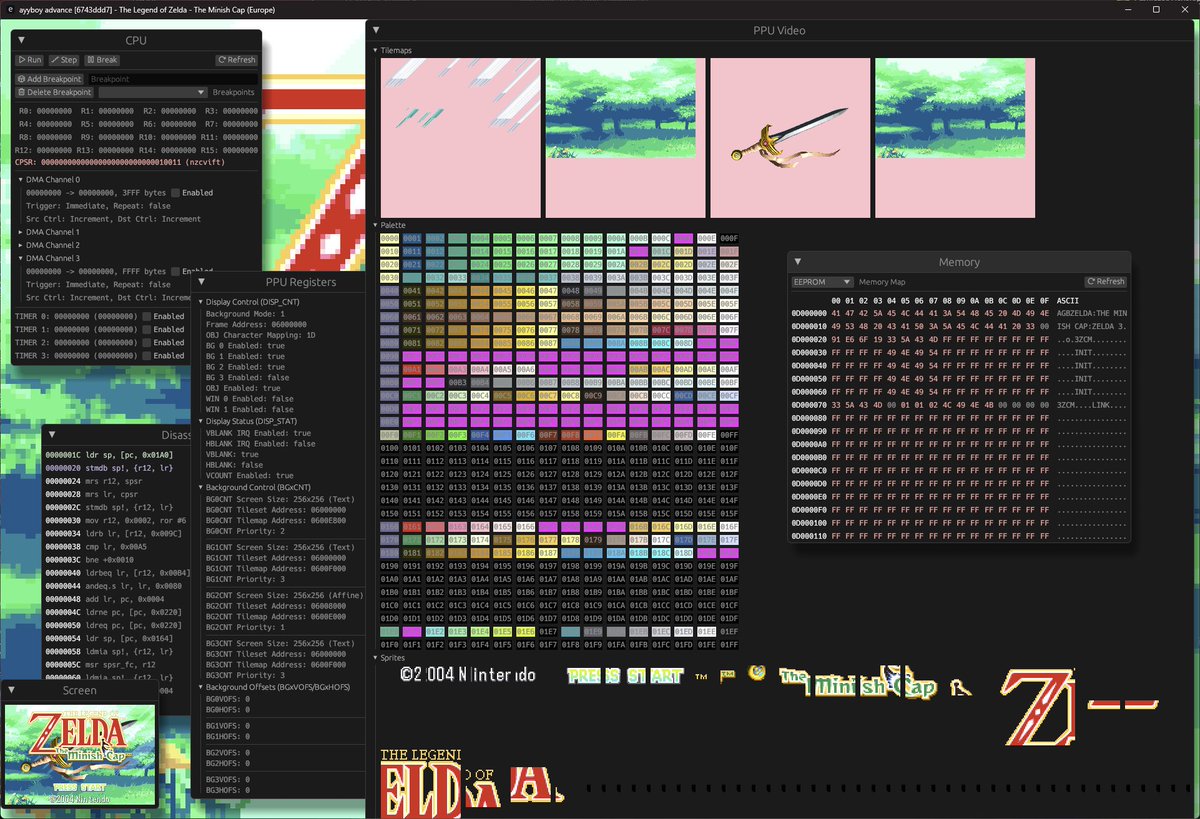This screenshot has width=1200, height=819.
Task: Click BG2CNT Screen Size Affine line
Action: point(283,595)
